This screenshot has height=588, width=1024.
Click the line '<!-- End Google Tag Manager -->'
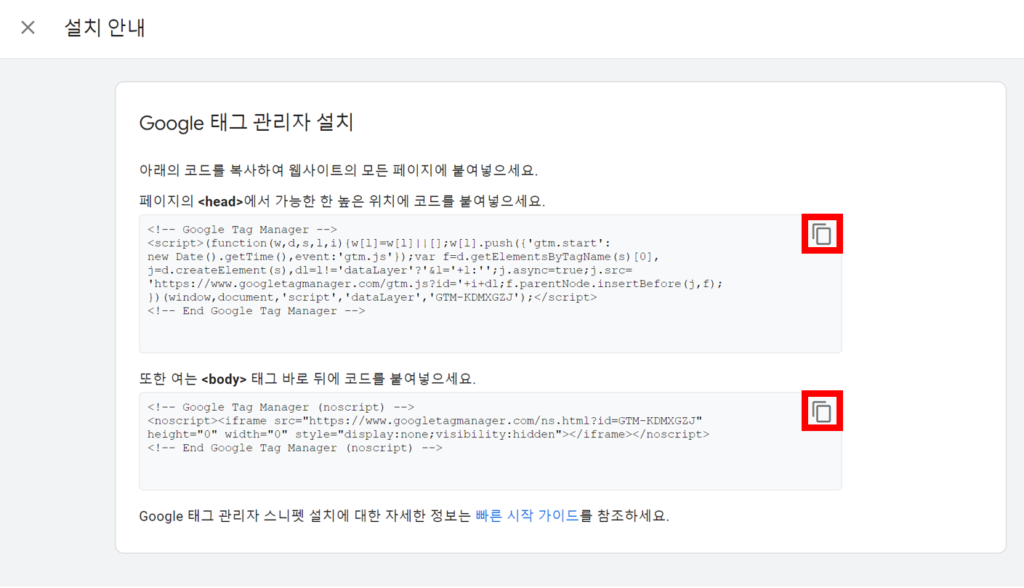[x=256, y=311]
